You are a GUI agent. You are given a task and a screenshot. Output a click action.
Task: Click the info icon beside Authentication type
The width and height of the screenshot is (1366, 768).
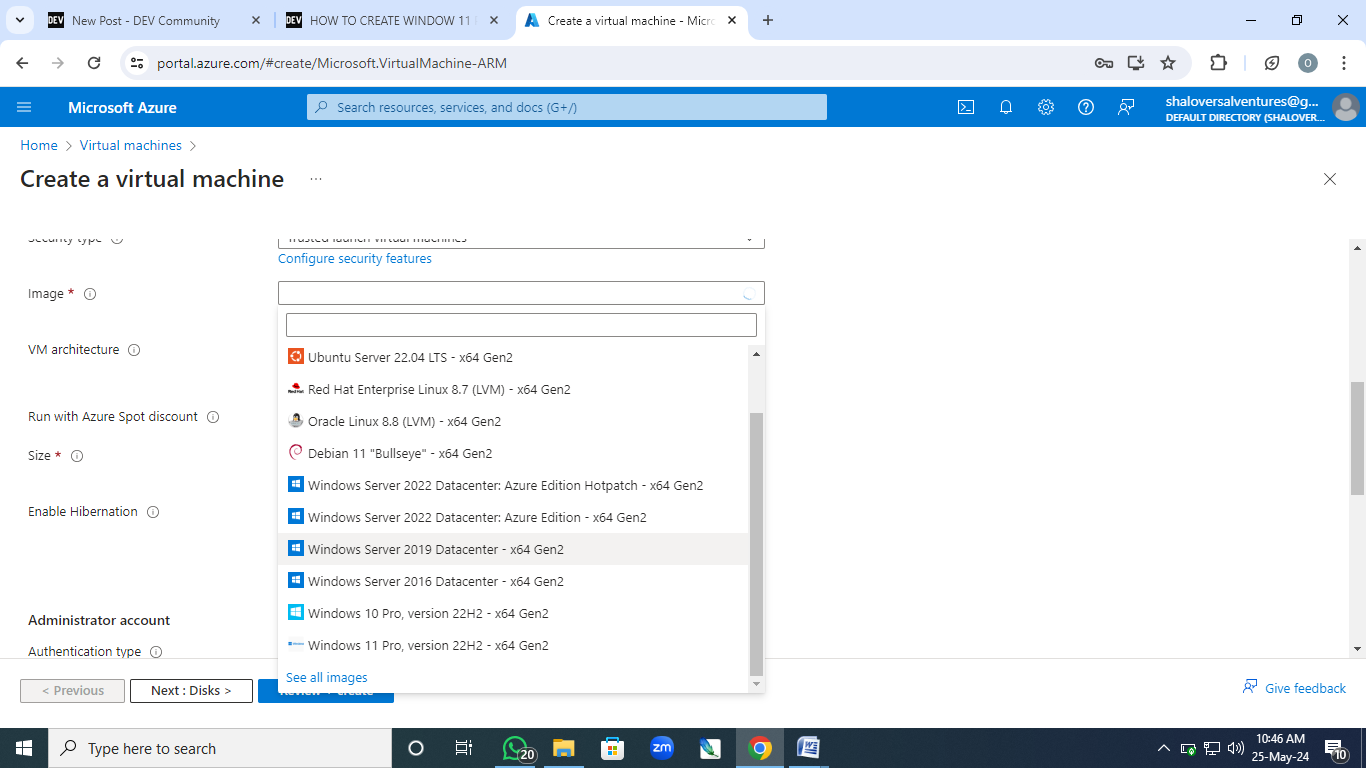(156, 652)
